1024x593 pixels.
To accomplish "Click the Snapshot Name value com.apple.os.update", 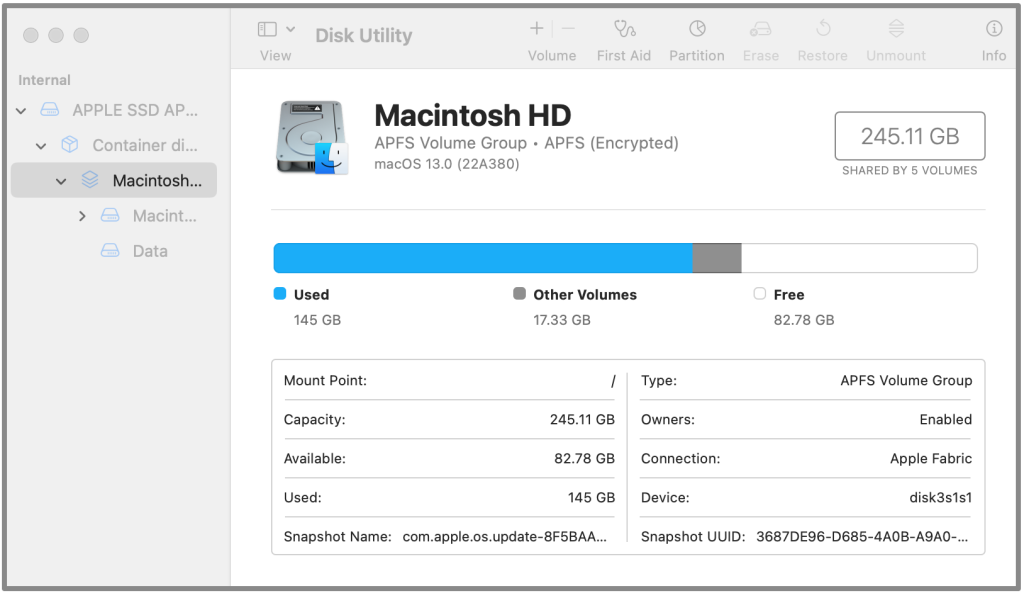I will [x=504, y=537].
